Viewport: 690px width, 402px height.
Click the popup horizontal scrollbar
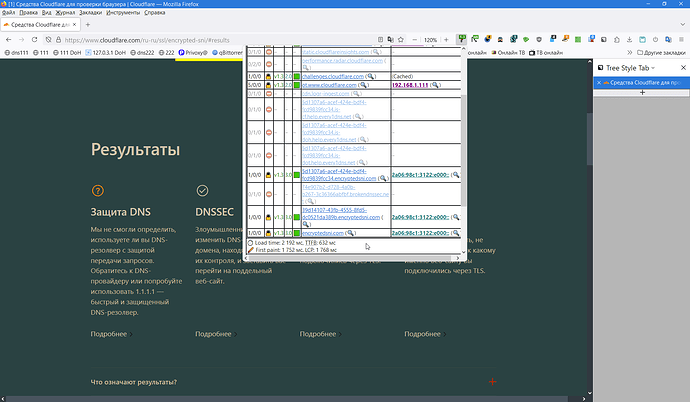[x=351, y=258]
